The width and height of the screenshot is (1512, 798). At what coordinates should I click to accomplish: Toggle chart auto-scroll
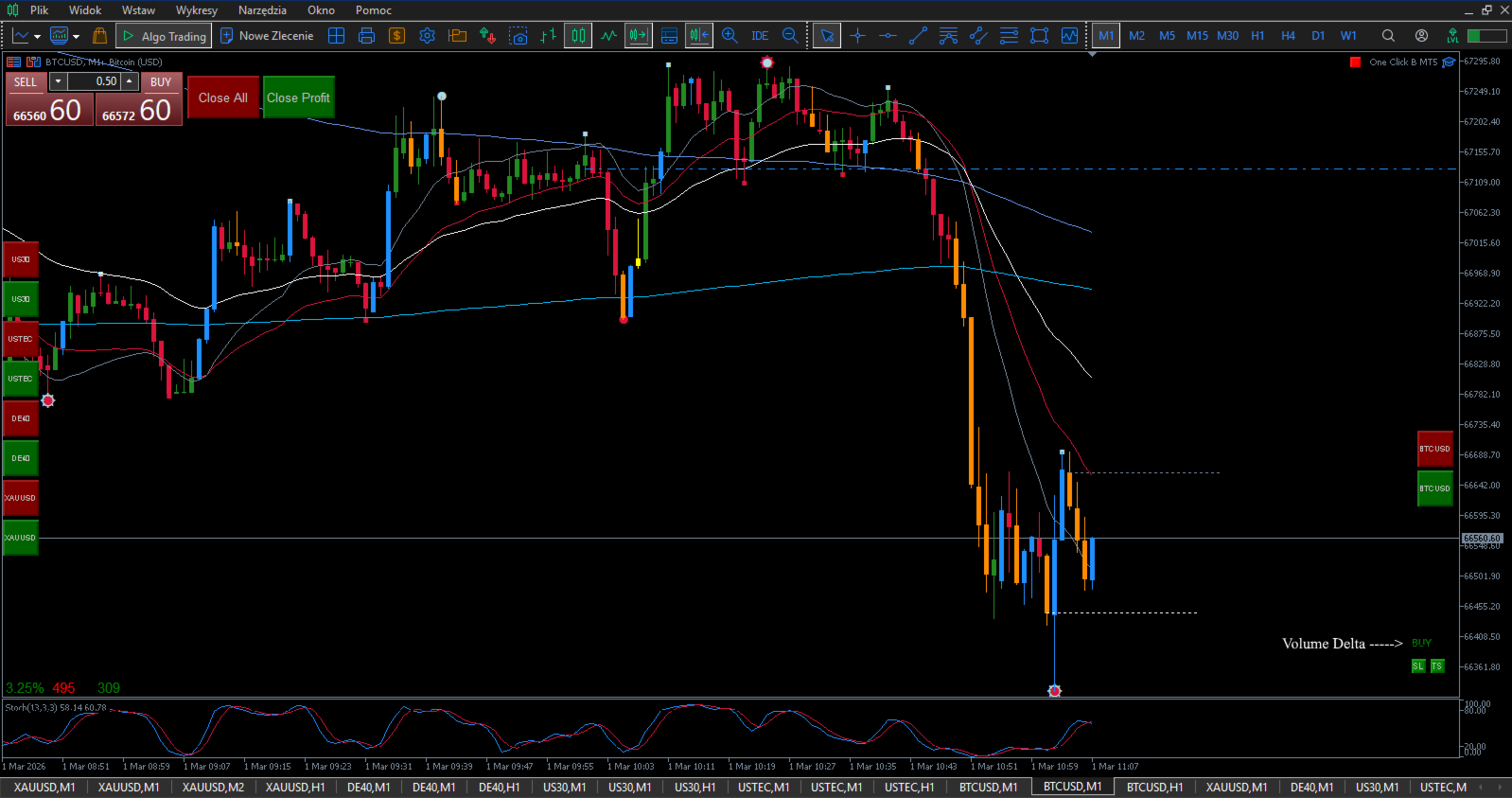[x=699, y=36]
